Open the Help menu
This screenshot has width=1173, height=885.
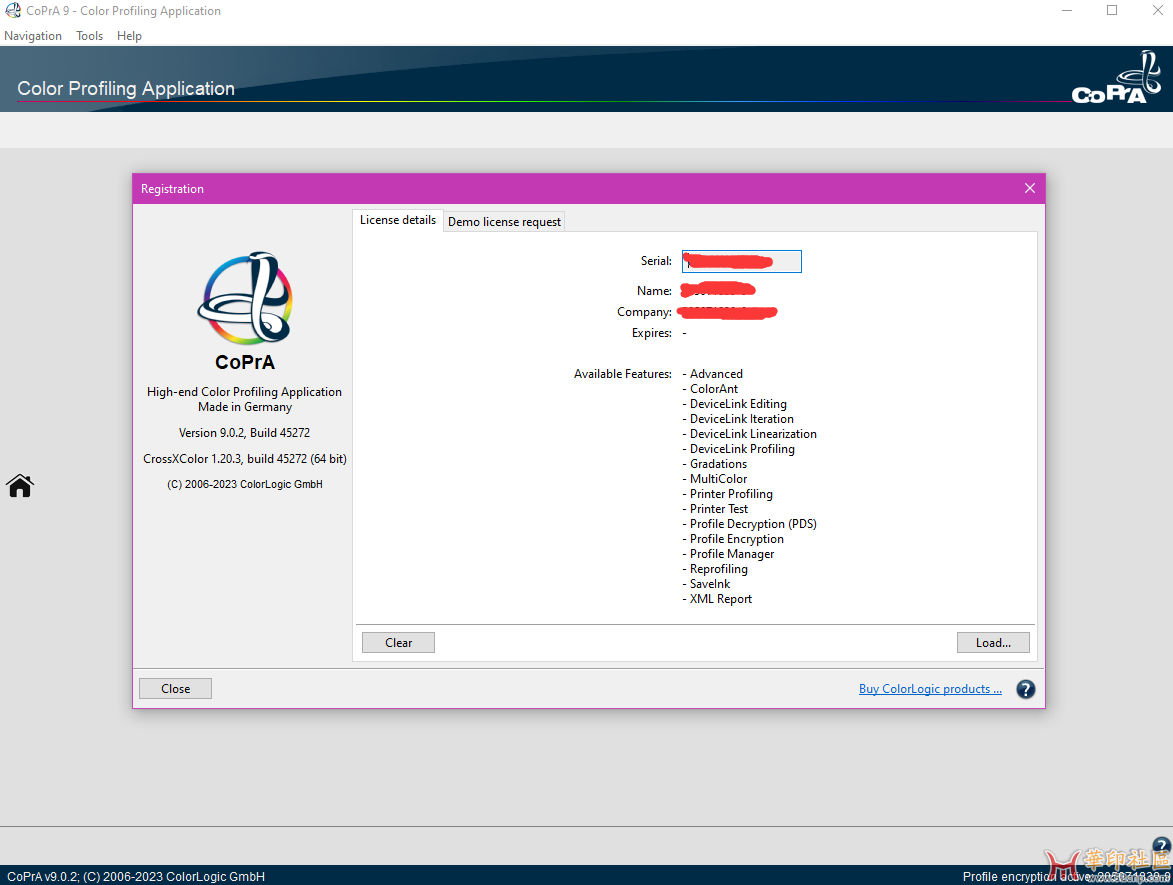129,36
